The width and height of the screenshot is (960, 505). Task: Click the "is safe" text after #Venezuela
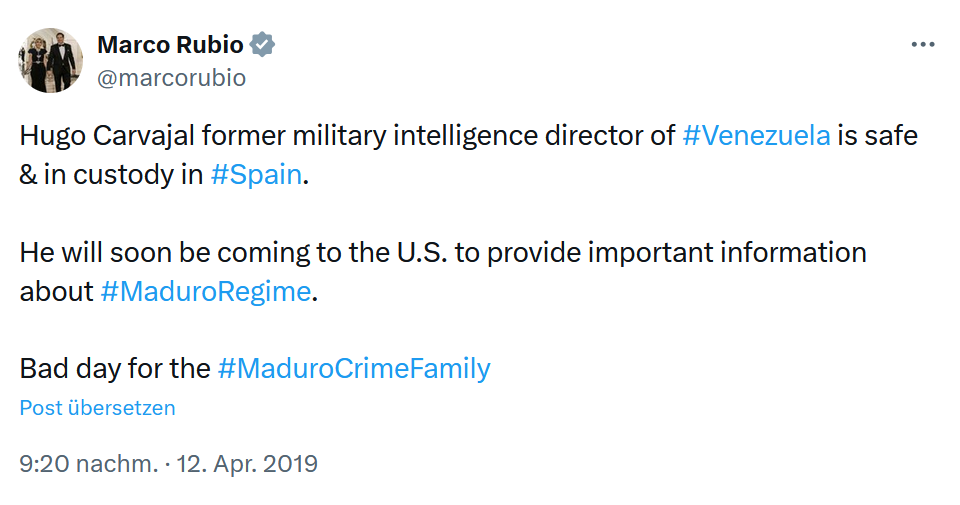tap(878, 135)
